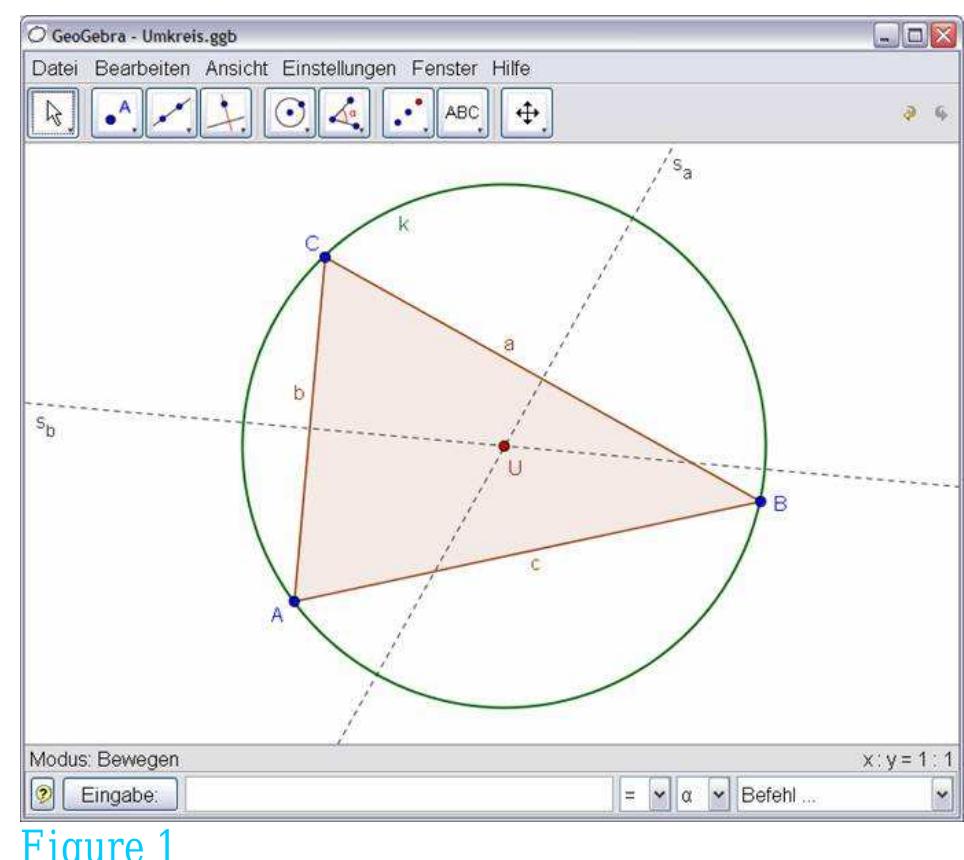Select the ABC text tool

point(462,113)
